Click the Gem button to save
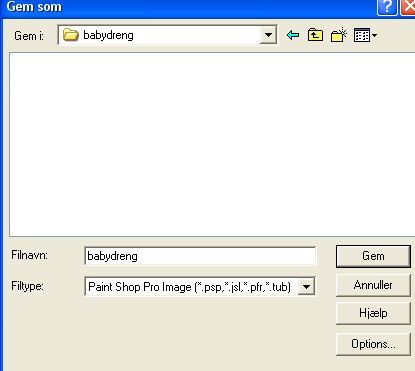Screen dimensions: 415x371 coord(373,256)
